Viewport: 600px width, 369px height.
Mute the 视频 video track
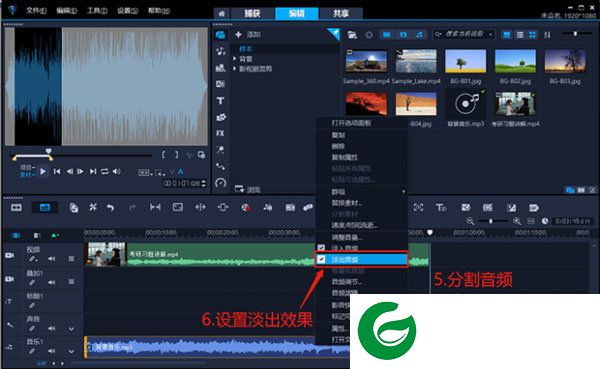tap(51, 259)
